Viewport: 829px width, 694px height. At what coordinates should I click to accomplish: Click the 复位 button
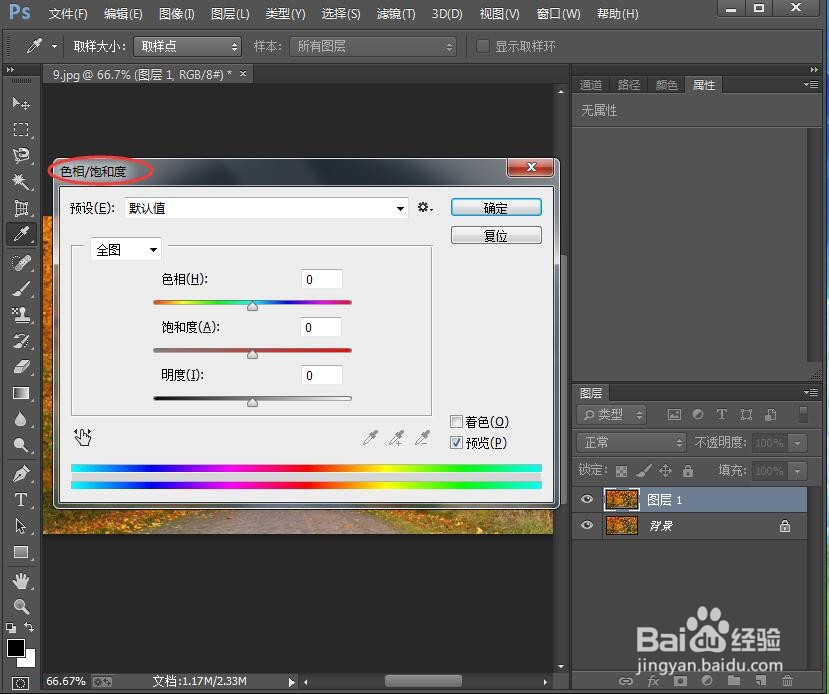496,236
